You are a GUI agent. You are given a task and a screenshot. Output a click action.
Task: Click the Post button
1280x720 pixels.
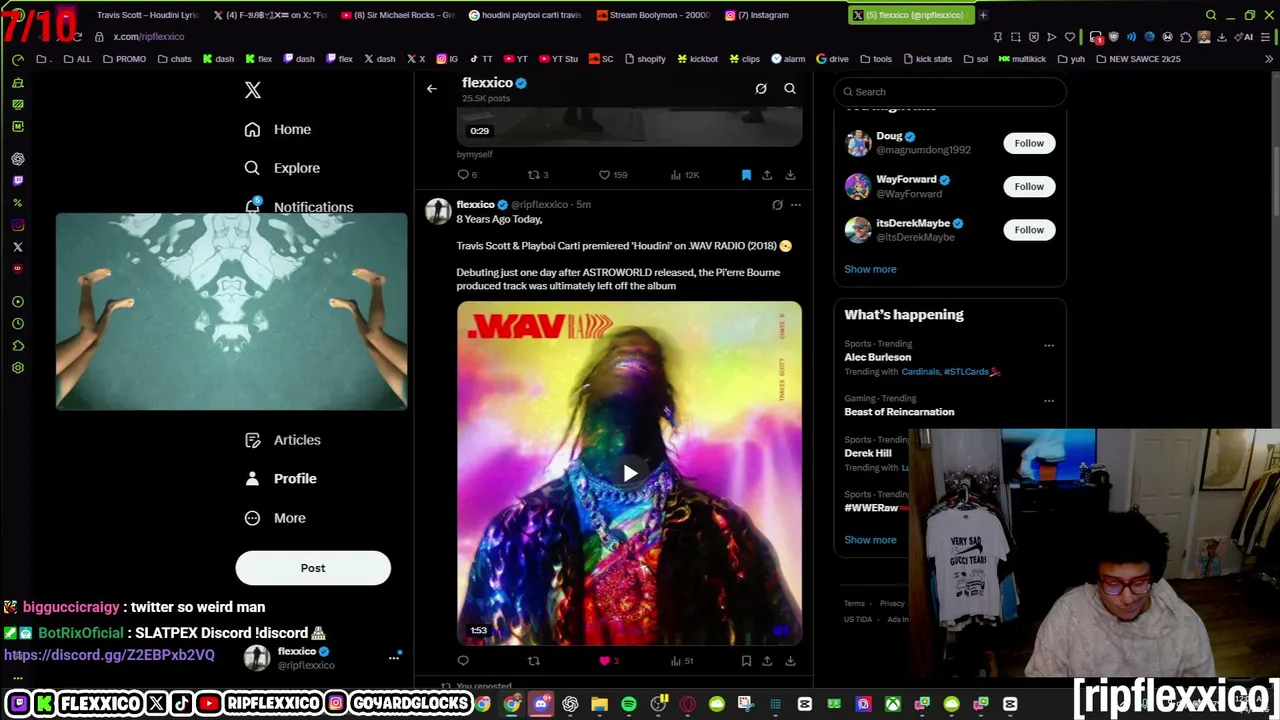(x=313, y=568)
